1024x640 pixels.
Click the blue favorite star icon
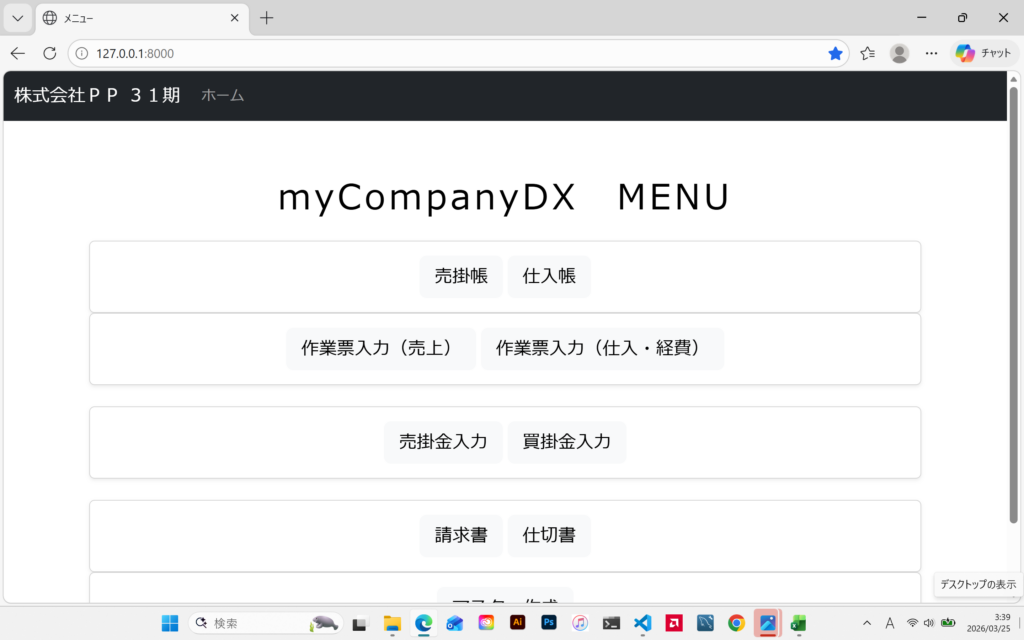835,53
